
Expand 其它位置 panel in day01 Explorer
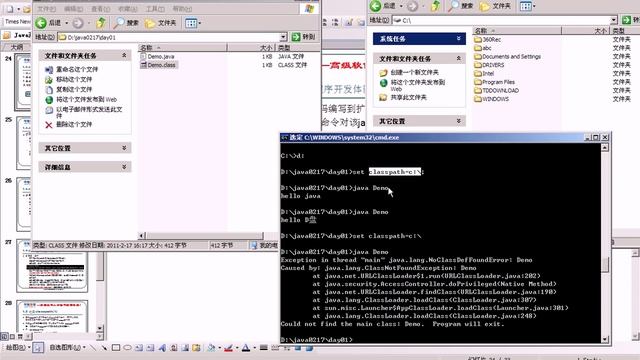click(124, 148)
